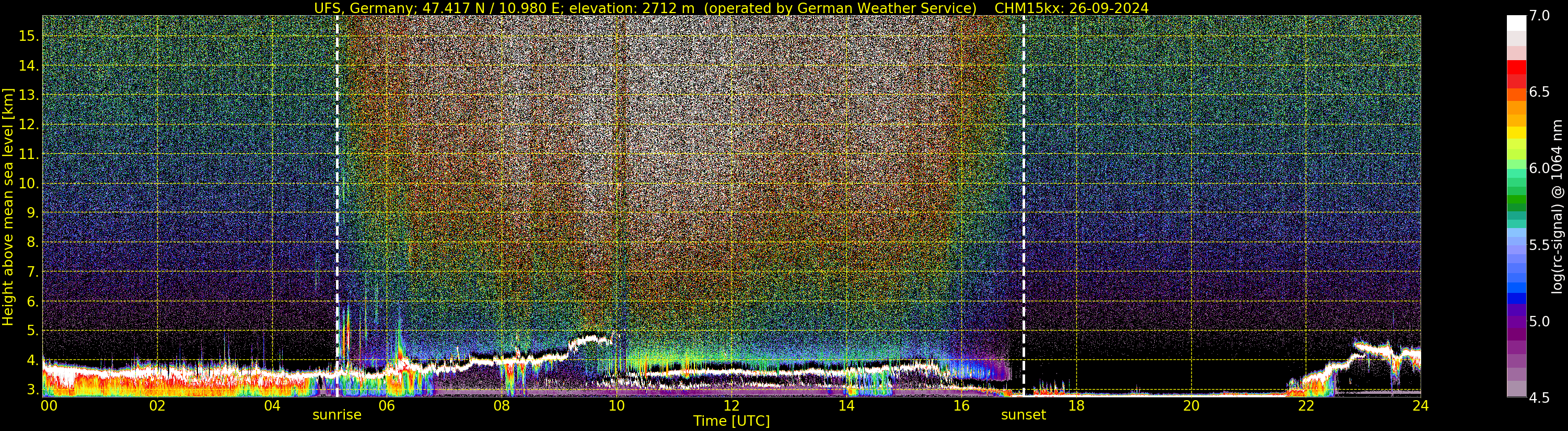Click the "00" time axis tick label
Image resolution: width=1568 pixels, height=431 pixels.
(49, 405)
